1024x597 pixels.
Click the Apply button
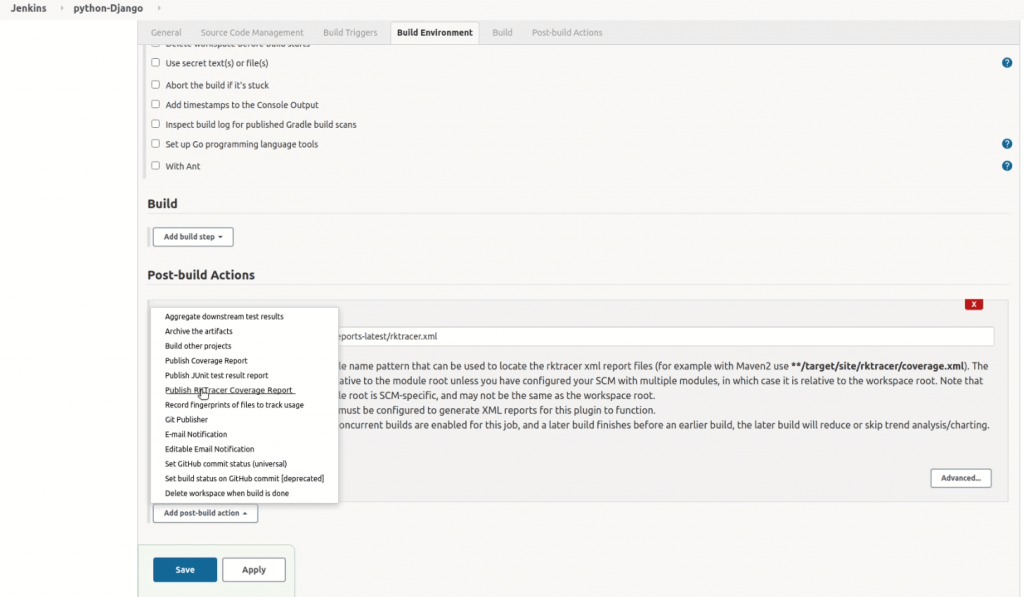253,570
